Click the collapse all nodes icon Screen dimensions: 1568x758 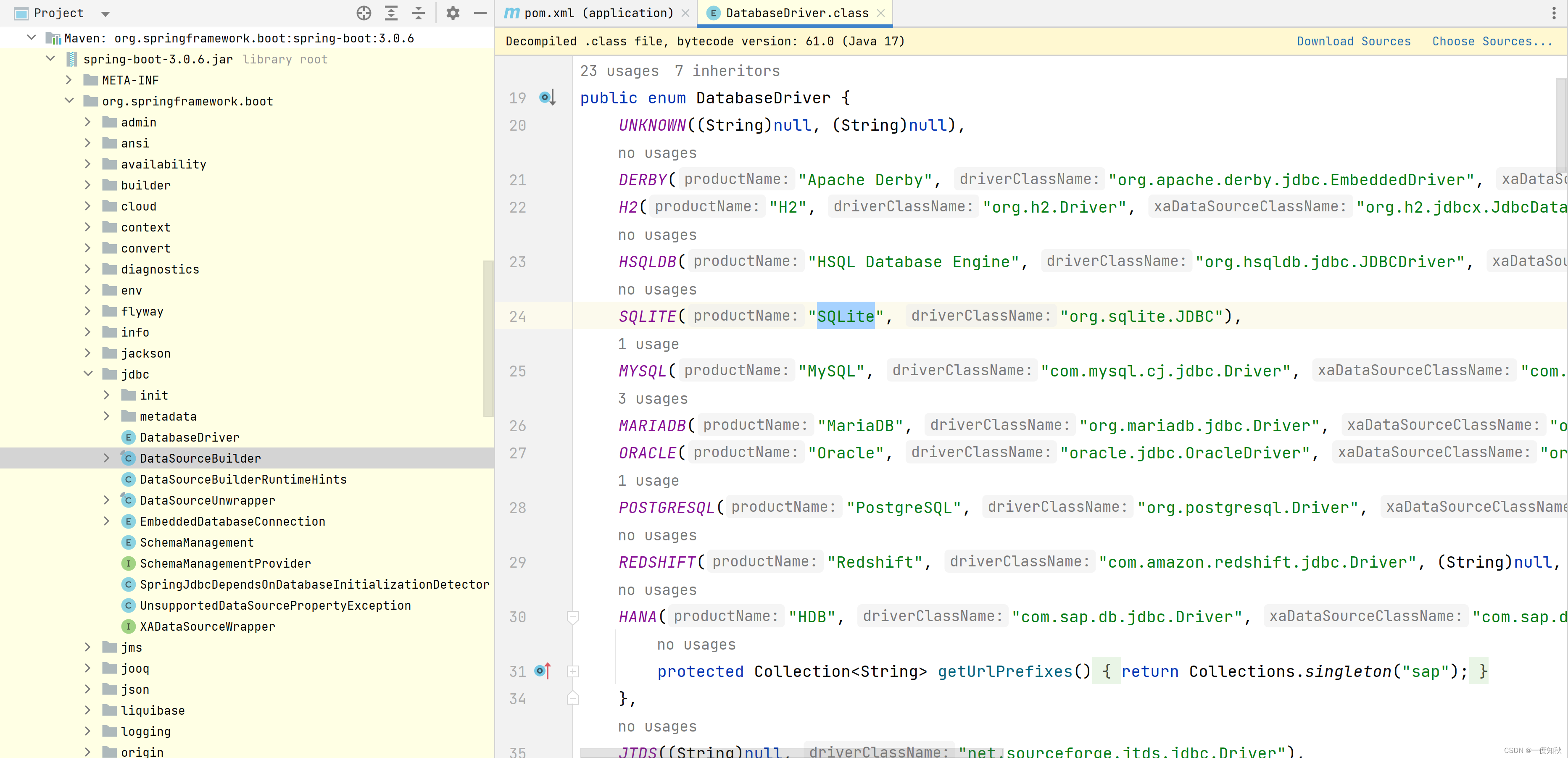[420, 13]
